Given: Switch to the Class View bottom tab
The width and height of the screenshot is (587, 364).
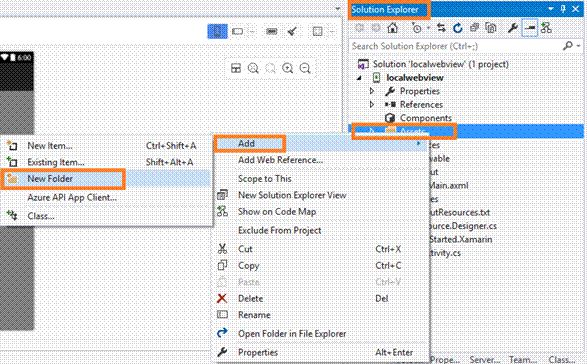Looking at the screenshot, I should click(x=562, y=360).
